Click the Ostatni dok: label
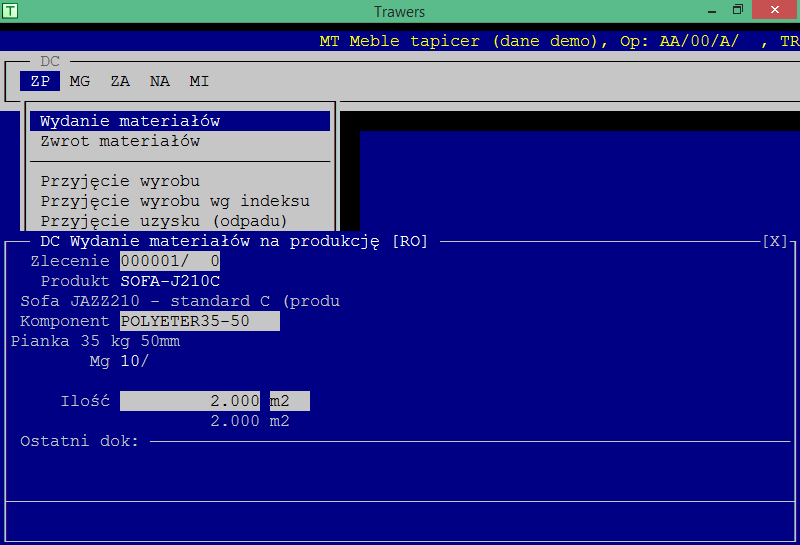The image size is (800, 545). coord(80,441)
